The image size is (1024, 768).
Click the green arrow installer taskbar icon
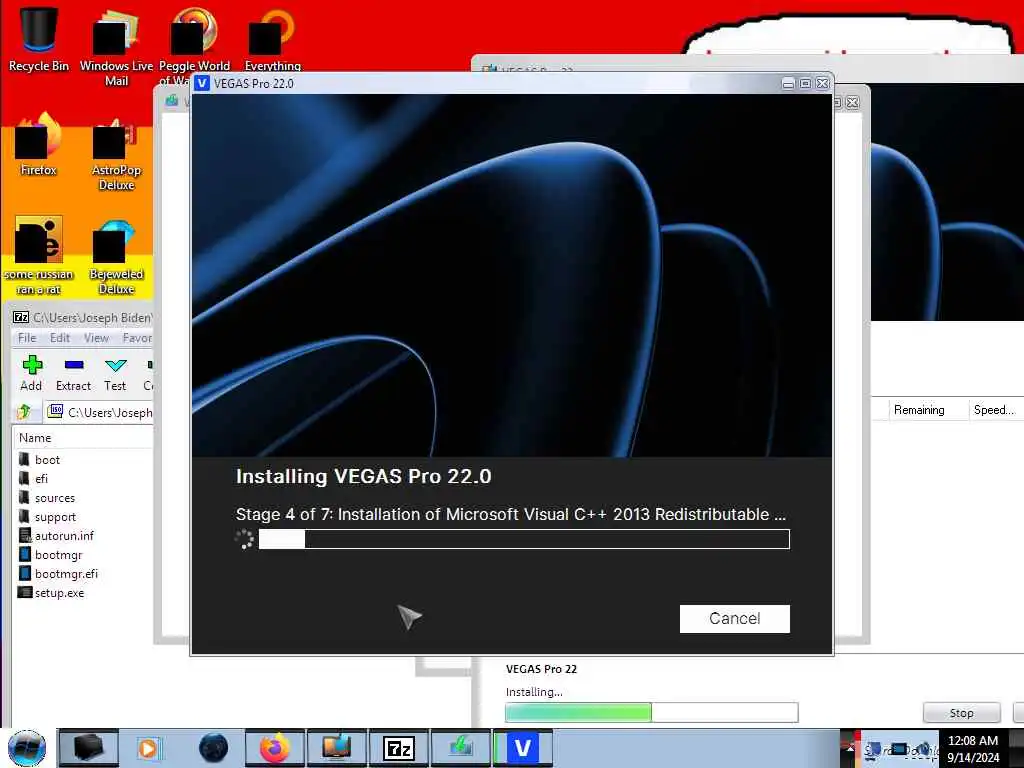point(460,748)
